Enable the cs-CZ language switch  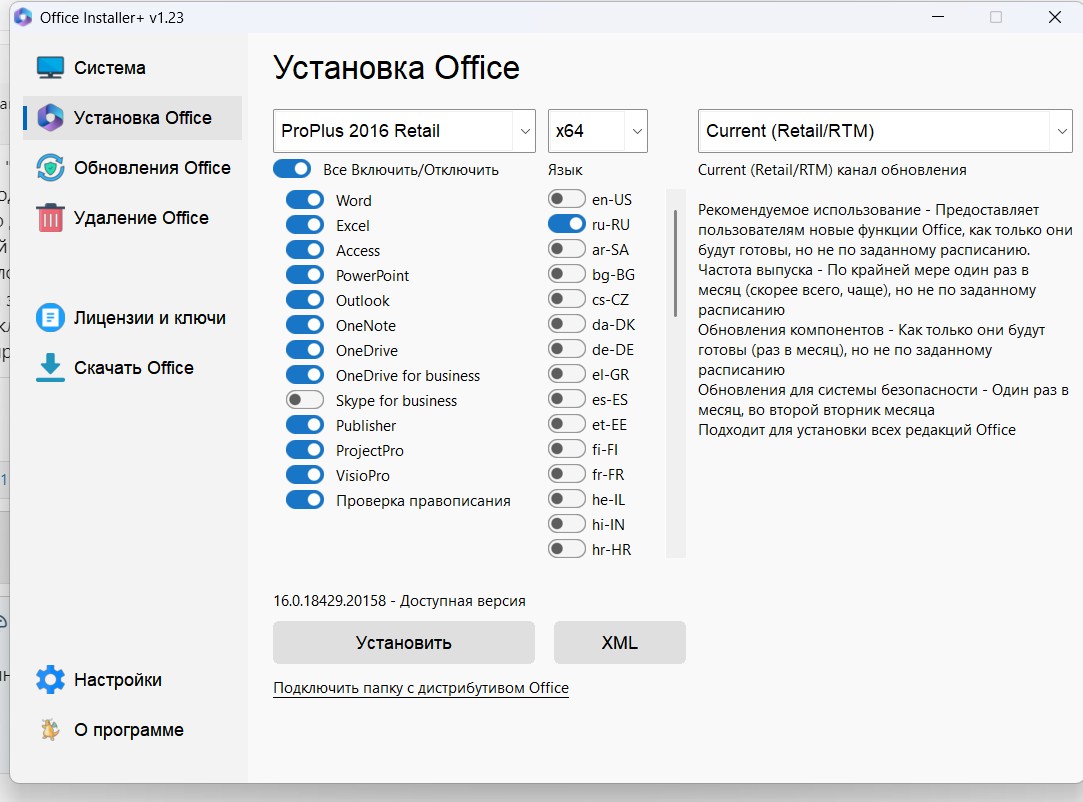567,299
